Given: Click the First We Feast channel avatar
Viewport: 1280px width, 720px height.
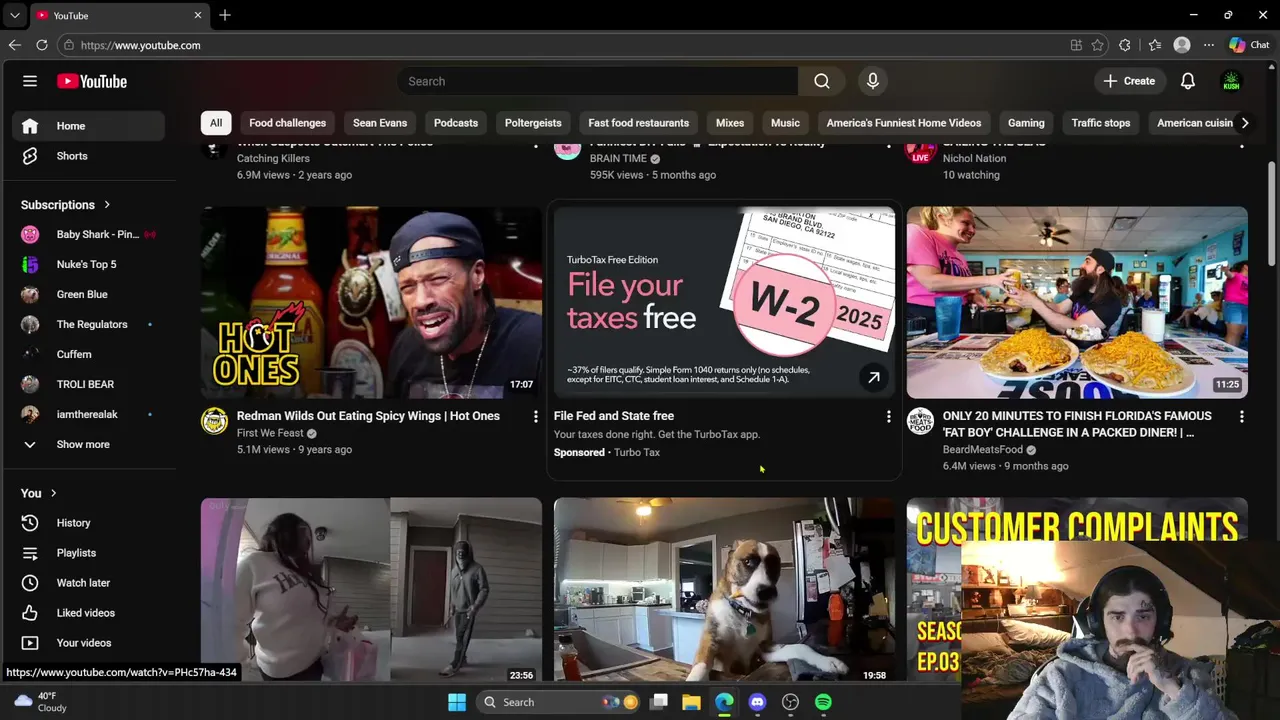Looking at the screenshot, I should click(214, 421).
